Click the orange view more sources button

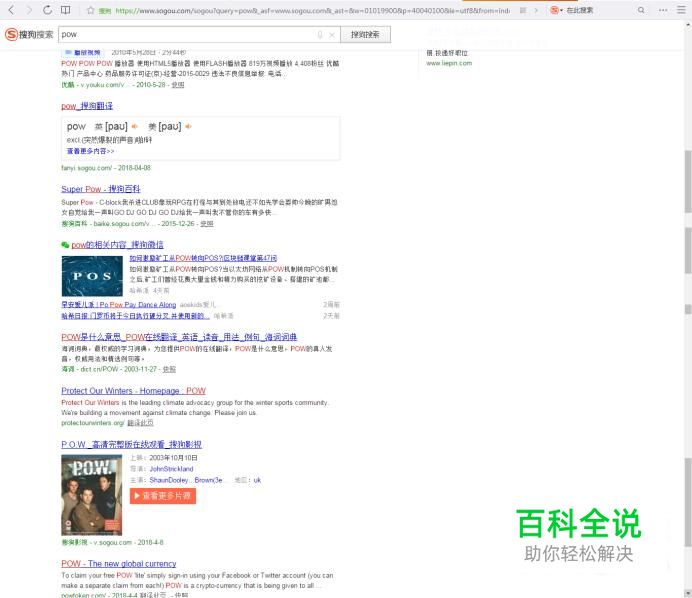(163, 496)
